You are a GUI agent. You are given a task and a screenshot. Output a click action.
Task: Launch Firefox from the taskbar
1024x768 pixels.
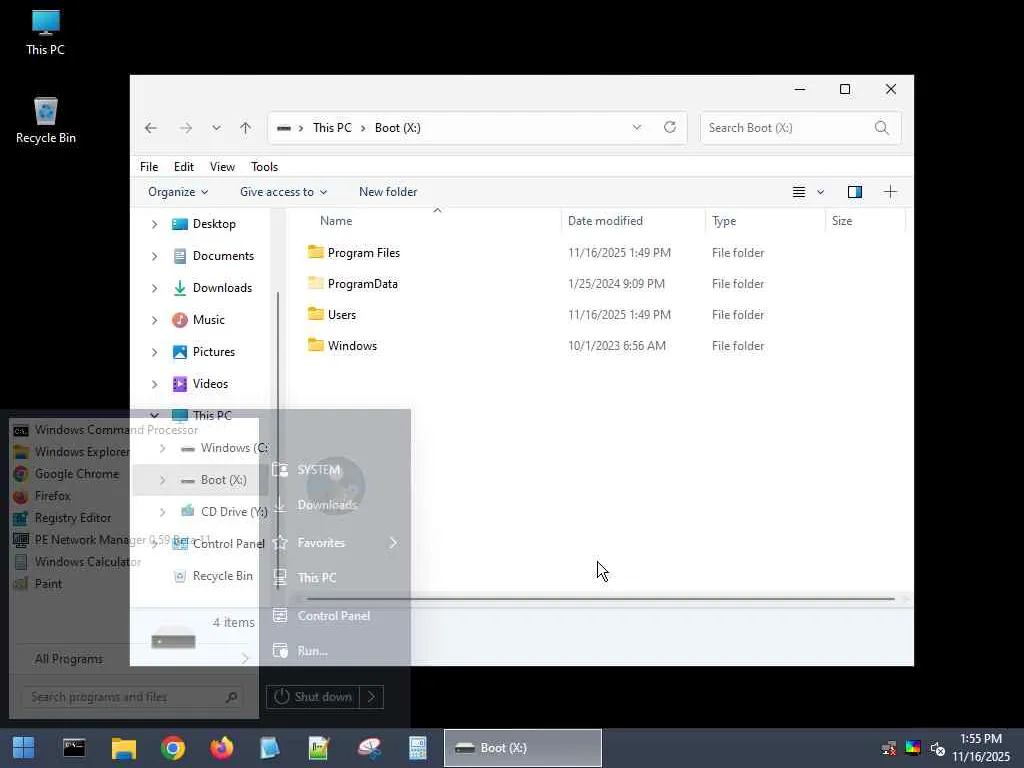coord(222,748)
